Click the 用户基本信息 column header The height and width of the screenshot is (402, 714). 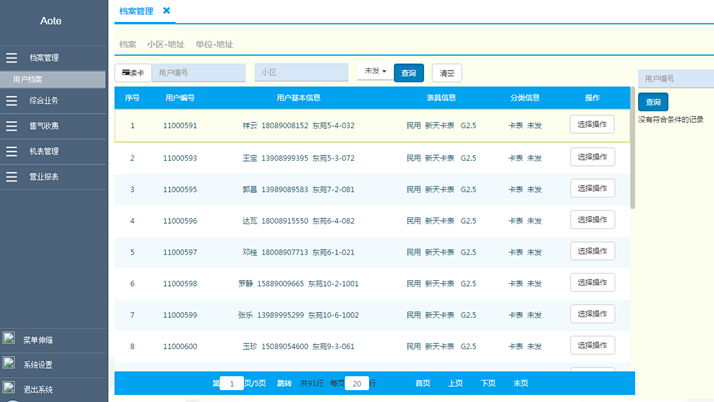(x=298, y=98)
